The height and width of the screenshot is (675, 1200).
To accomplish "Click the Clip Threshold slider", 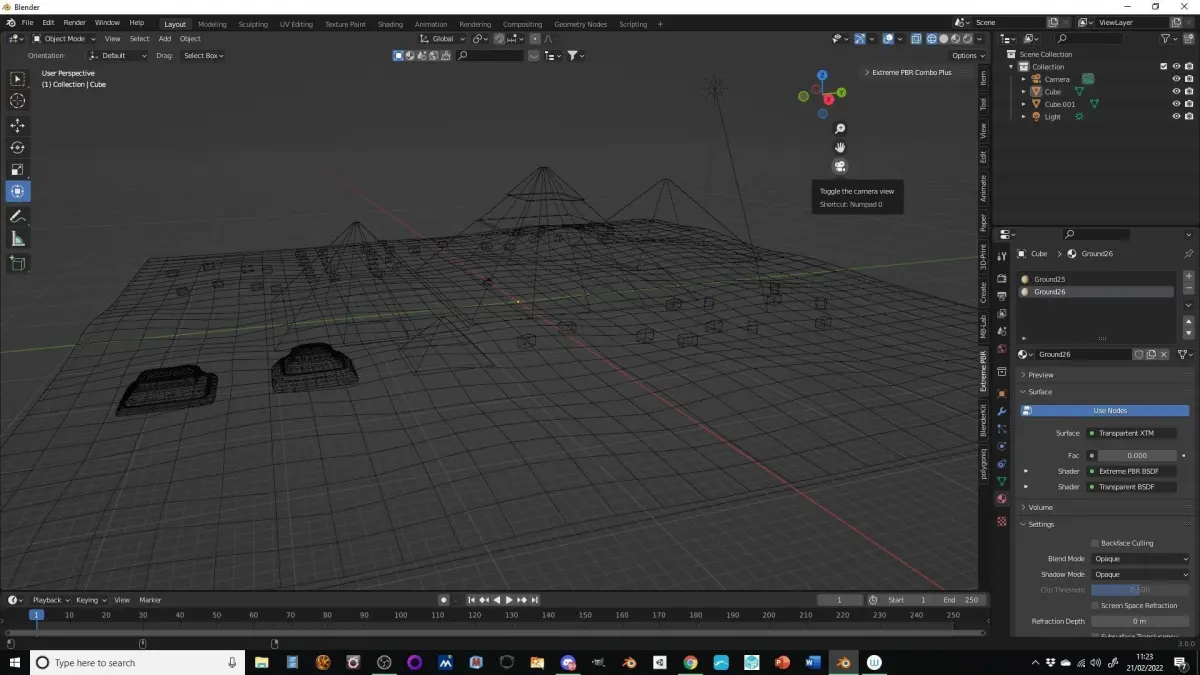I will pyautogui.click(x=1140, y=590).
